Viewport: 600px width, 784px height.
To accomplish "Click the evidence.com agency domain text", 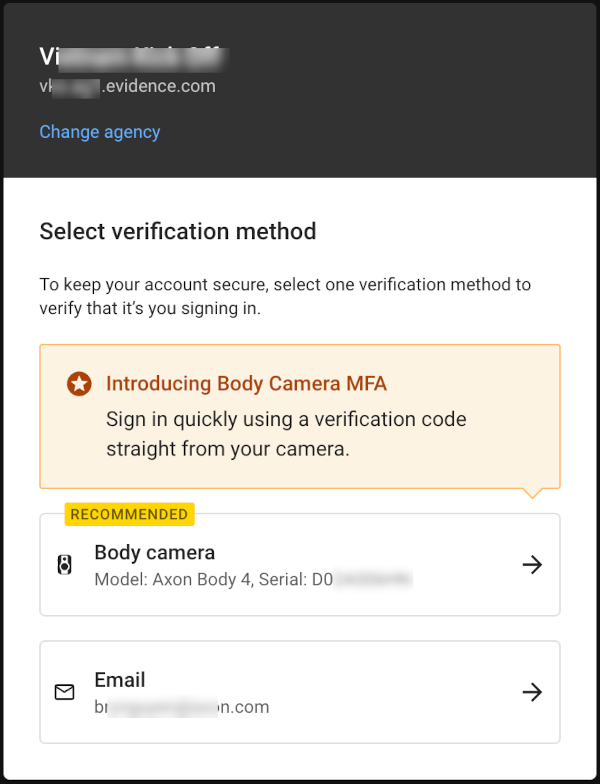I will click(x=128, y=86).
